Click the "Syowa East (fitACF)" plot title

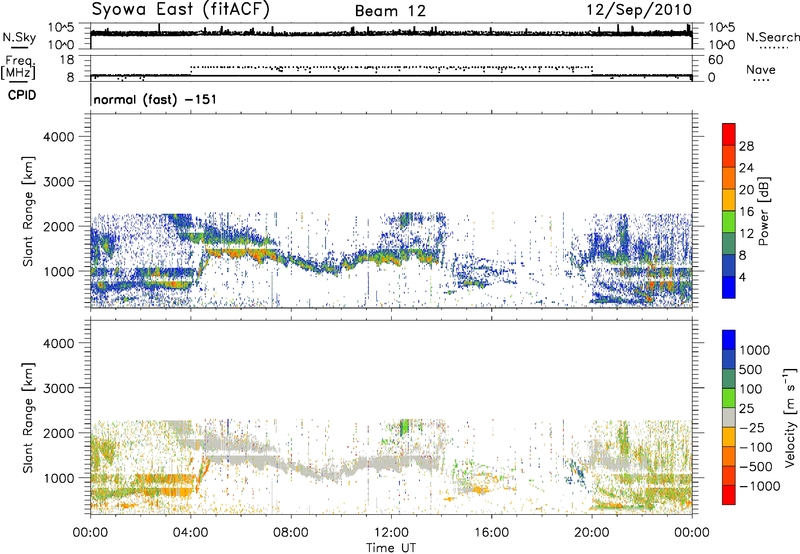tap(181, 10)
